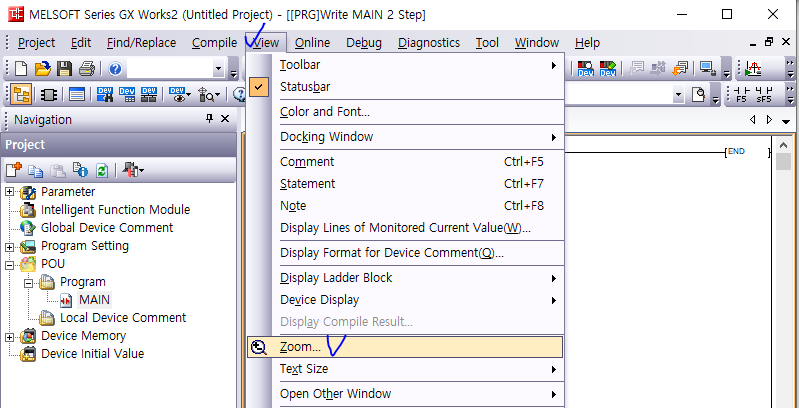The height and width of the screenshot is (408, 799).
Task: Open the dropdown next to Help icon
Action: click(x=219, y=68)
